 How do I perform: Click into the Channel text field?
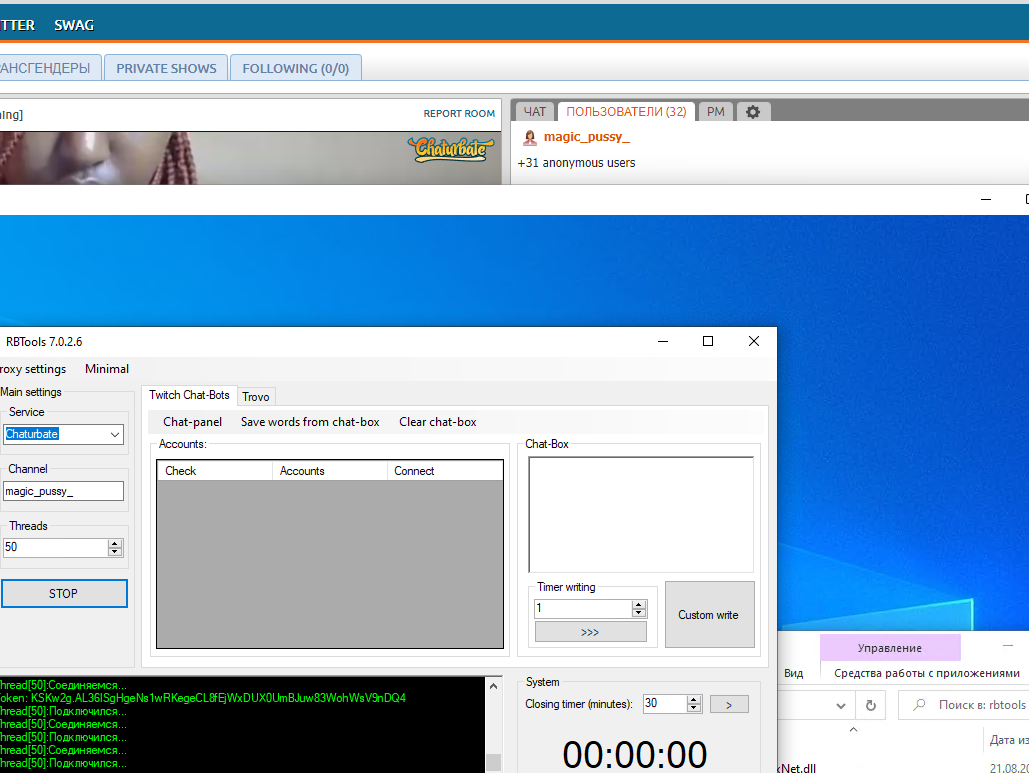pyautogui.click(x=63, y=491)
